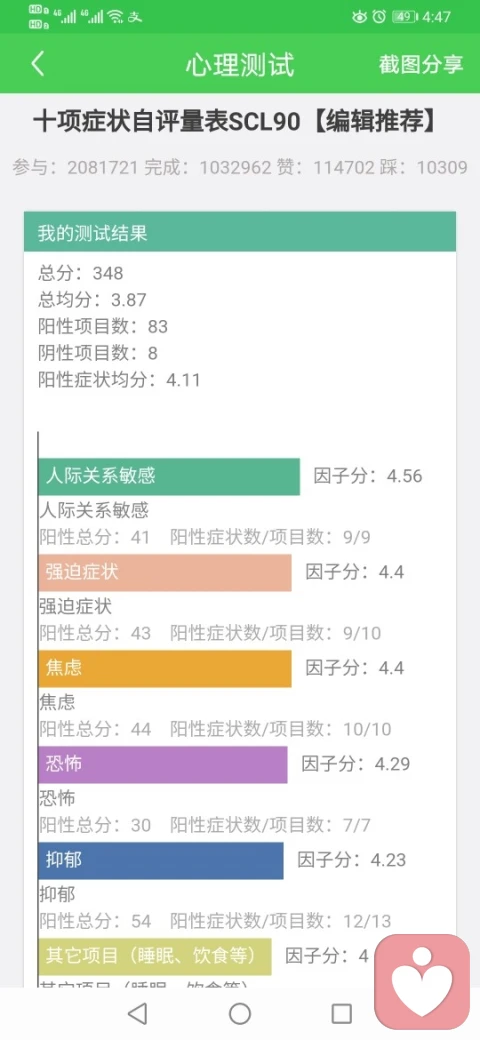Tap the purple 恐怖 factor bar
This screenshot has height=1040, width=480.
pos(162,765)
